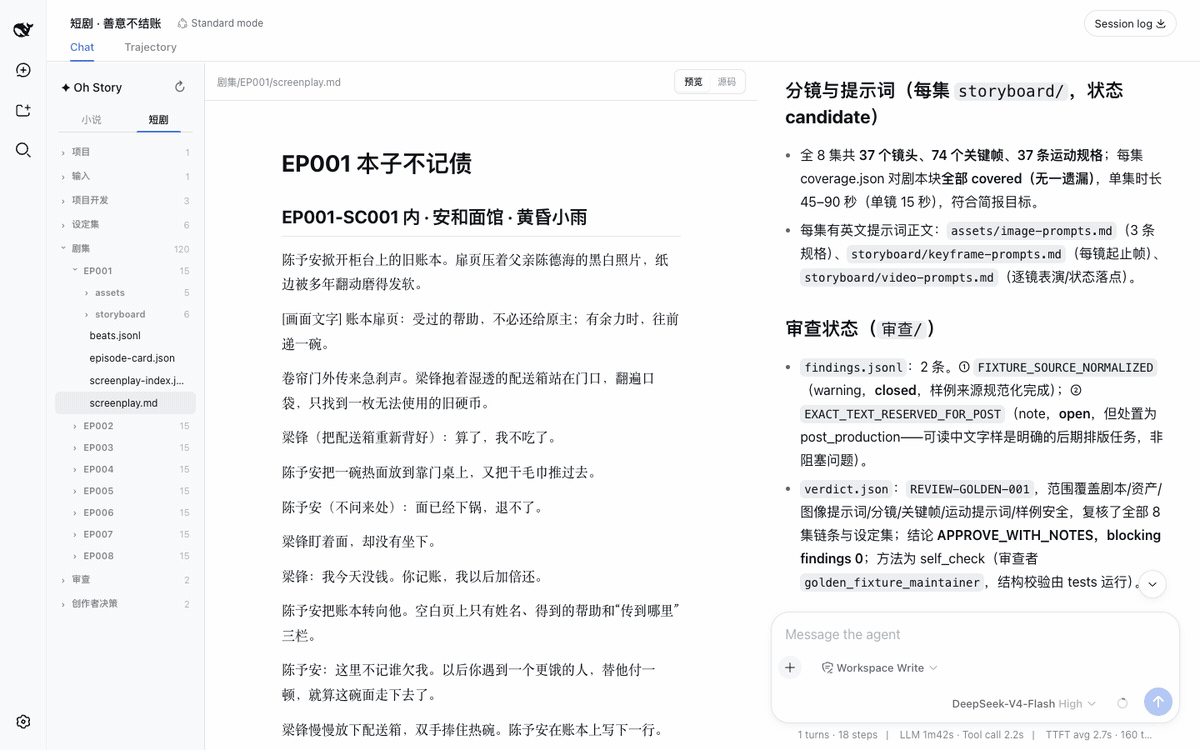Select the 短剧 tab
The height and width of the screenshot is (750, 1200).
[x=158, y=119]
